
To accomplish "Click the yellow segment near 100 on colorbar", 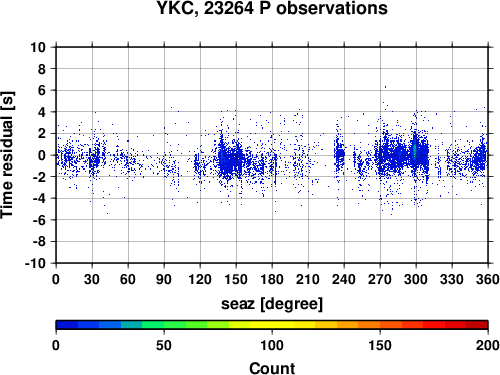I will tap(272, 325).
